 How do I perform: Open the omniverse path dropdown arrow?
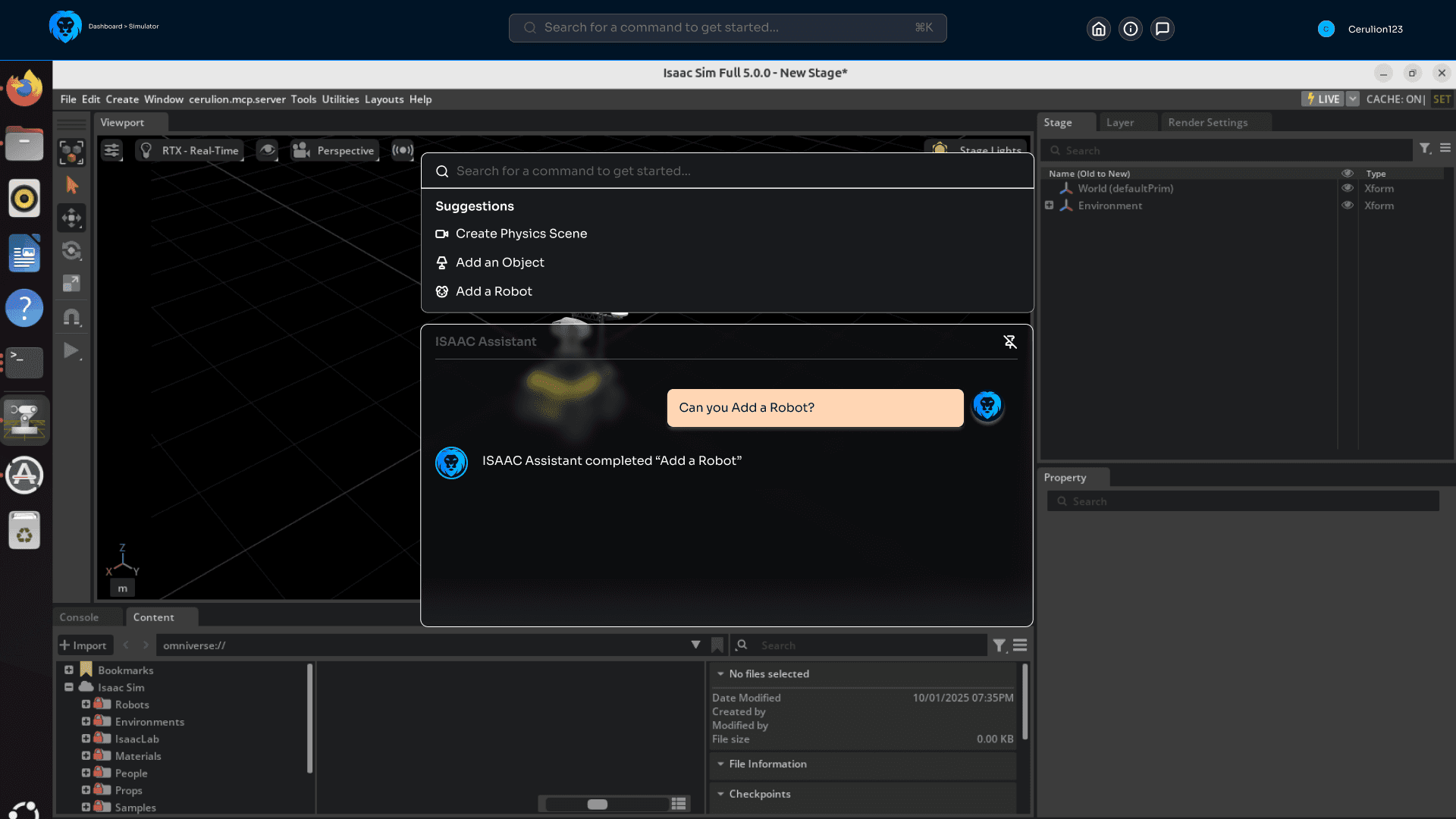click(x=695, y=645)
